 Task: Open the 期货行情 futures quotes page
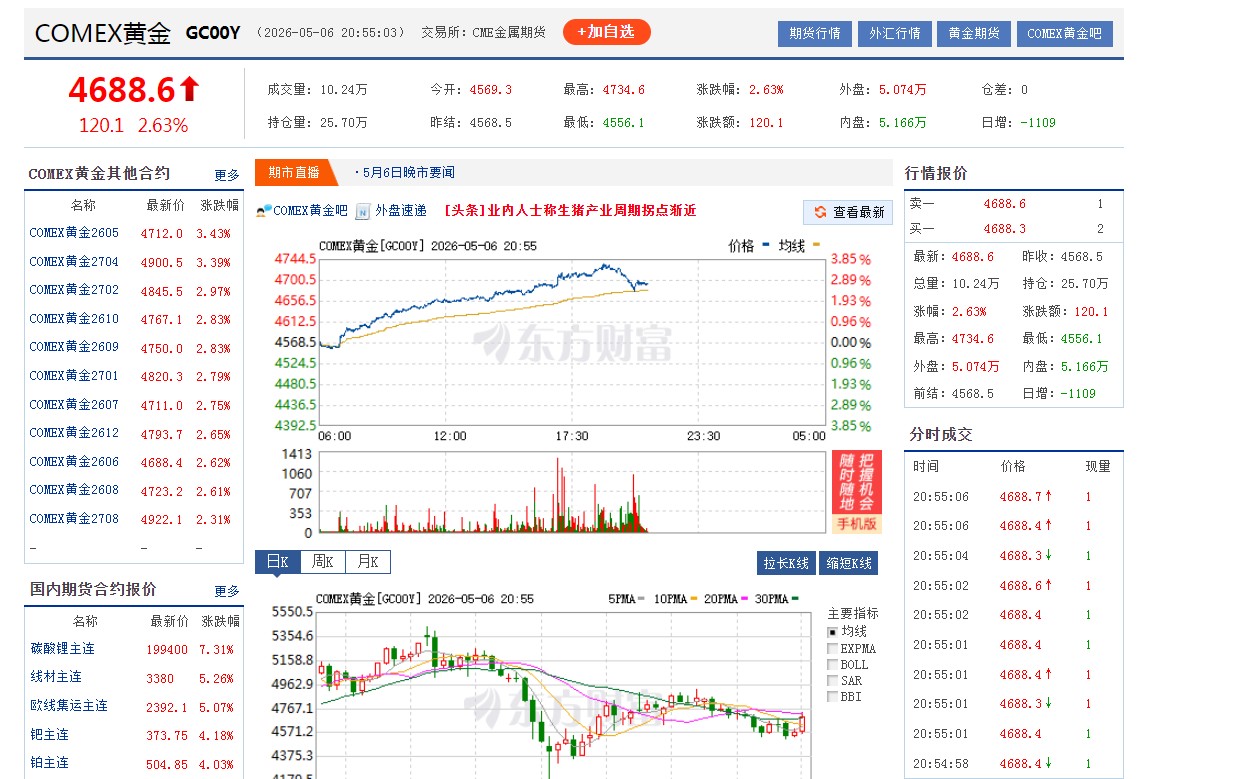point(814,33)
